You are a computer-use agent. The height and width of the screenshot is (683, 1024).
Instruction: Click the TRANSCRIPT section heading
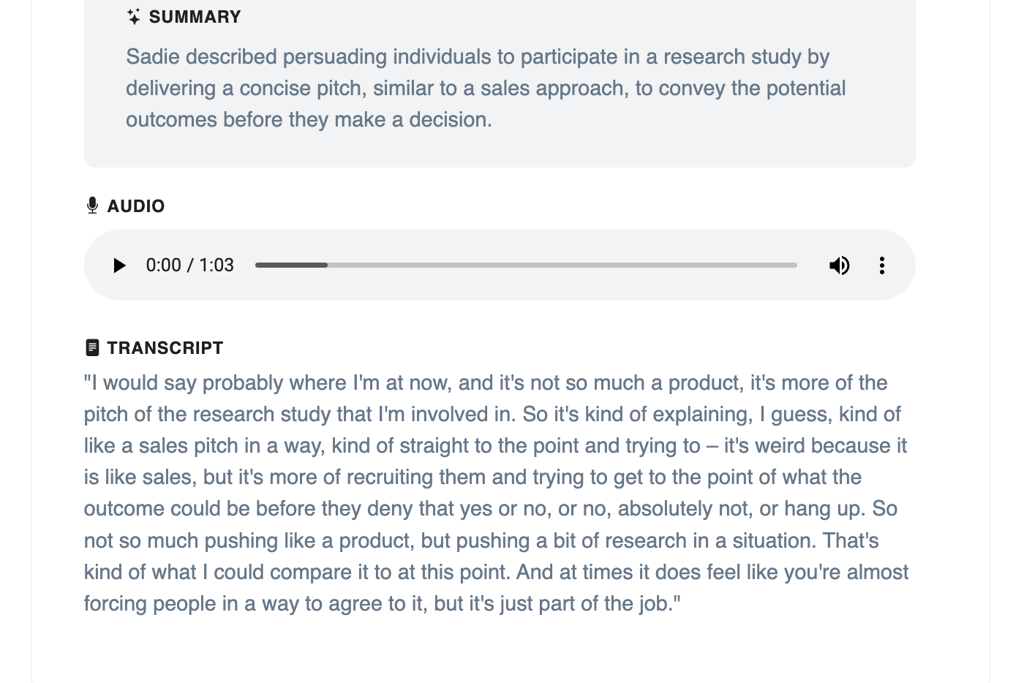coord(165,348)
